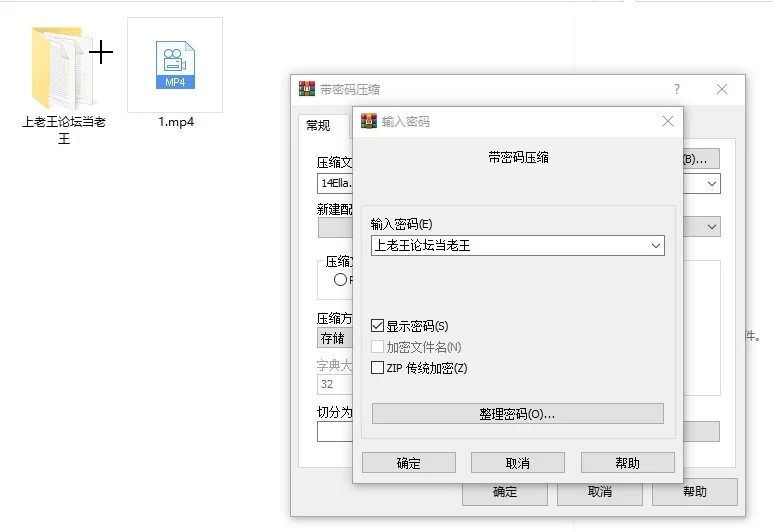Viewport: 773px width, 532px height.
Task: Click the question mark help icon
Action: click(x=676, y=89)
